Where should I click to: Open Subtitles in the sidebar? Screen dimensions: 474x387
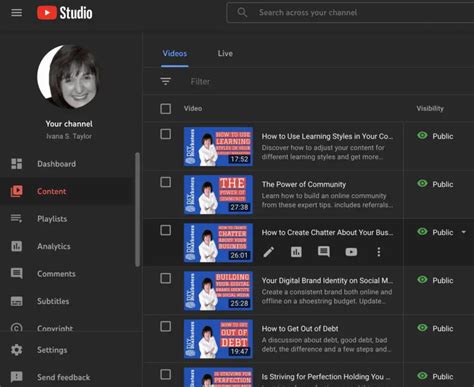tap(53, 301)
